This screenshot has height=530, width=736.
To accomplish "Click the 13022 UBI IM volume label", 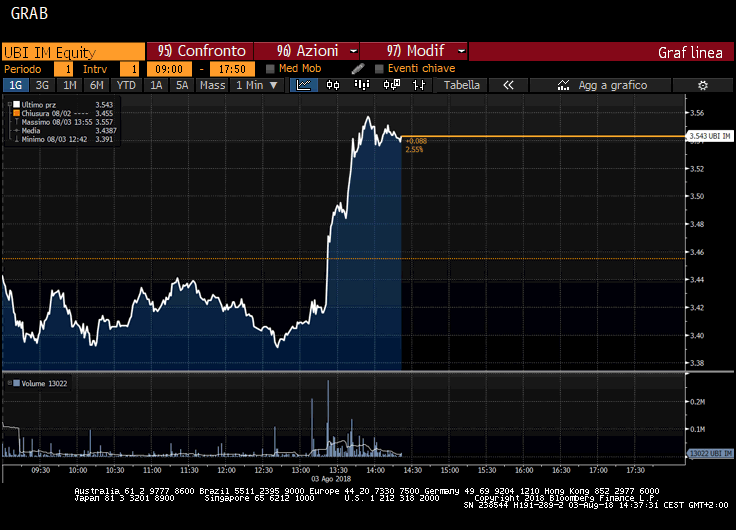I will (710, 453).
